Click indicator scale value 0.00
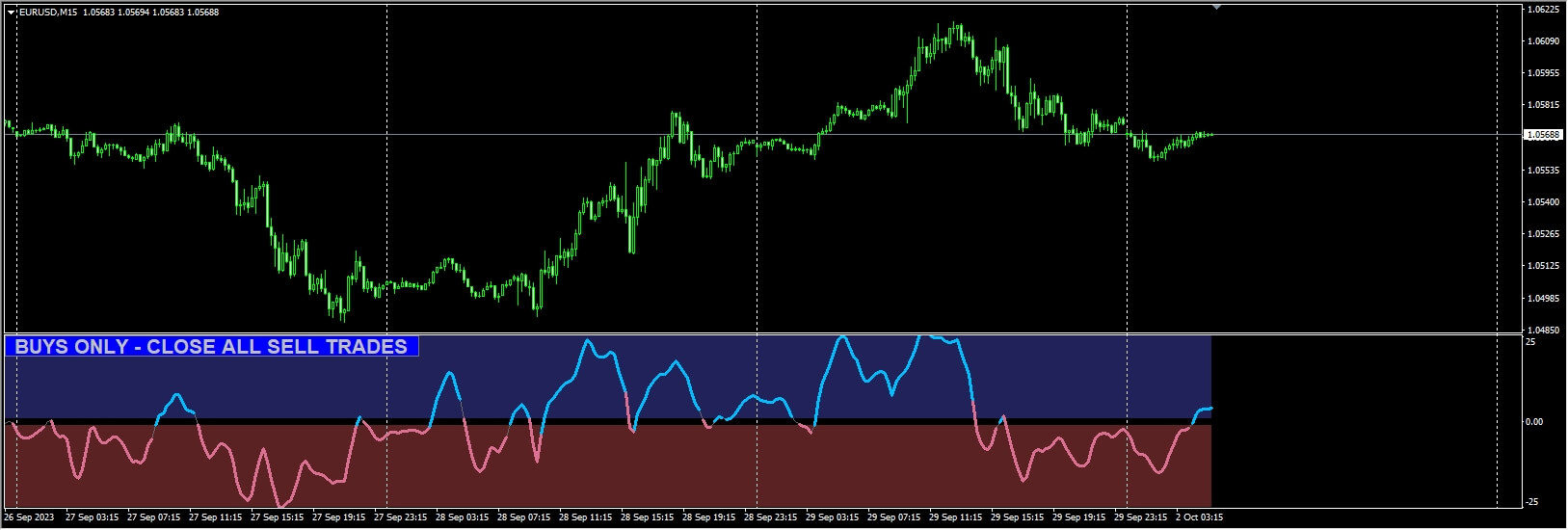 click(1534, 422)
